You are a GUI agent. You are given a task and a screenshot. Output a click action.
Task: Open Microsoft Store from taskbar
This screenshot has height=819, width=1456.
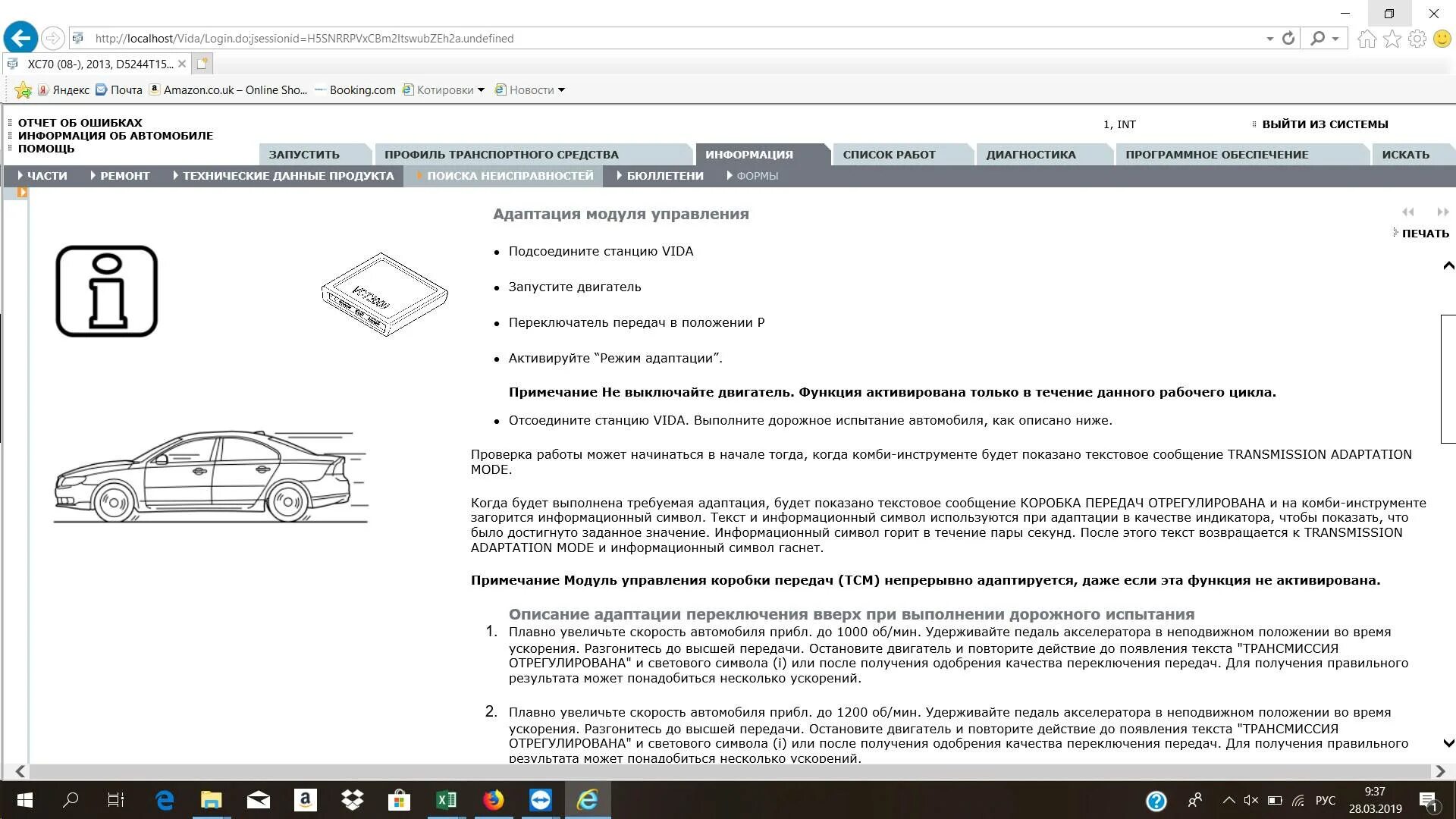(399, 800)
